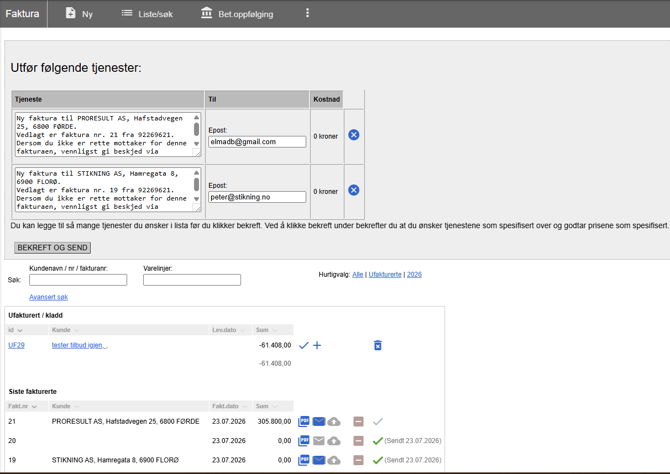Click the bank icon beside Bet.oppfølging
The image size is (670, 474).
click(x=206, y=13)
